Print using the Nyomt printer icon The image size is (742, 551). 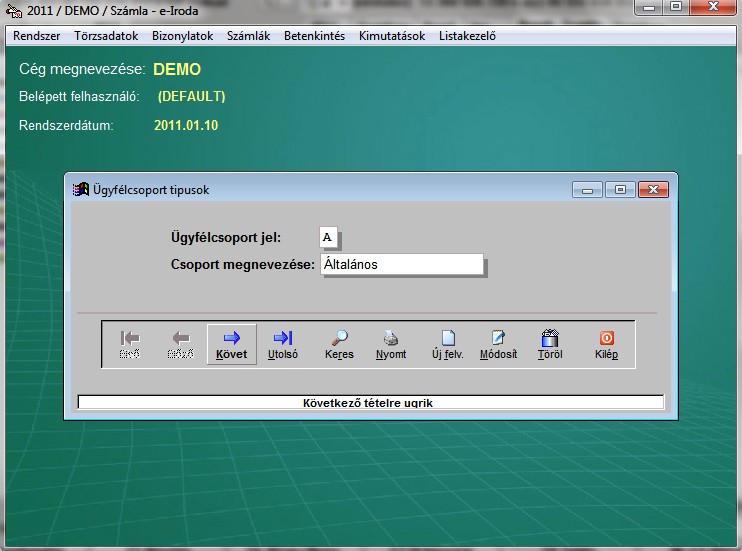pos(391,344)
